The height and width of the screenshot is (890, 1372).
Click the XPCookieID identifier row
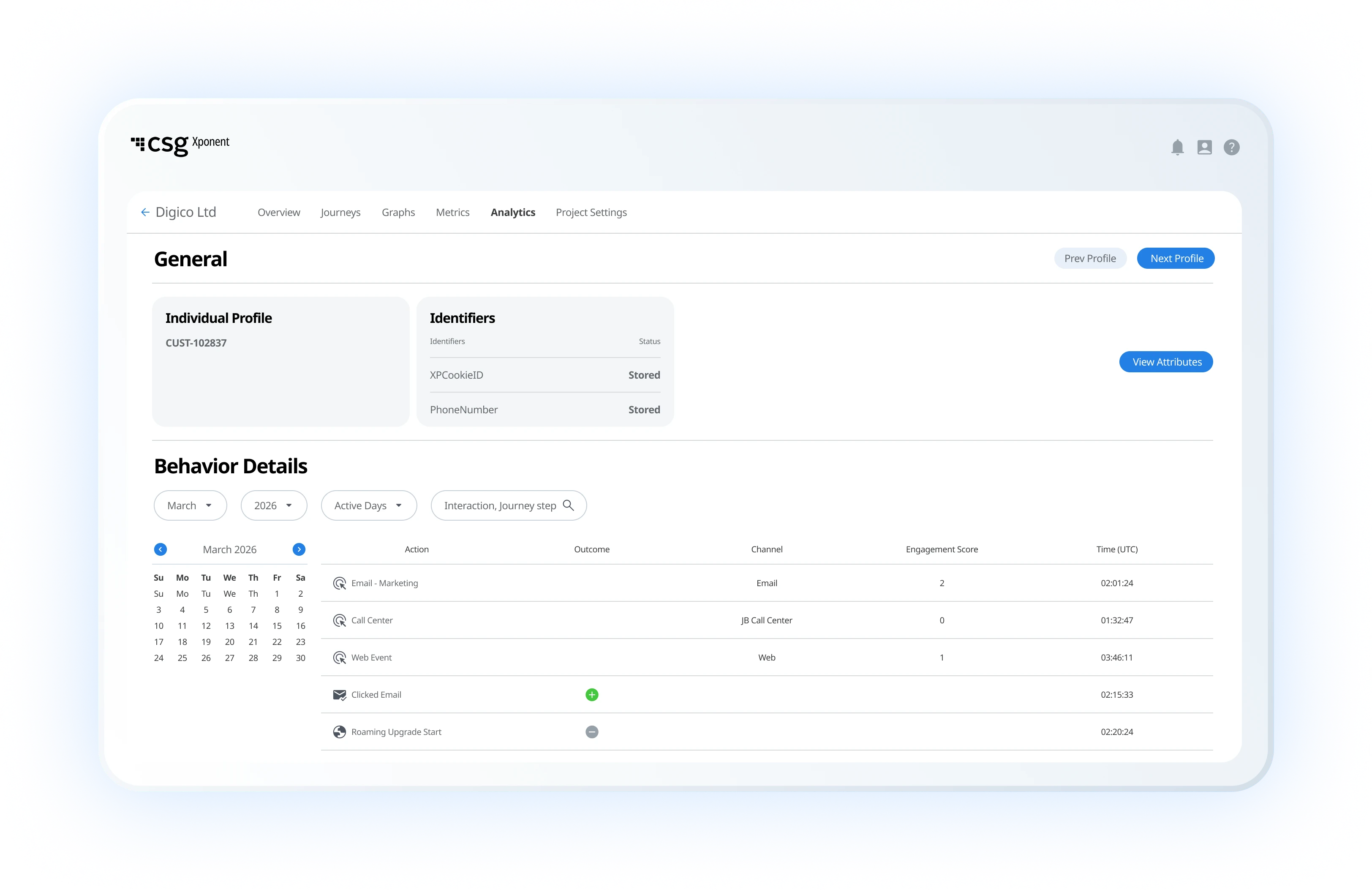[x=545, y=375]
